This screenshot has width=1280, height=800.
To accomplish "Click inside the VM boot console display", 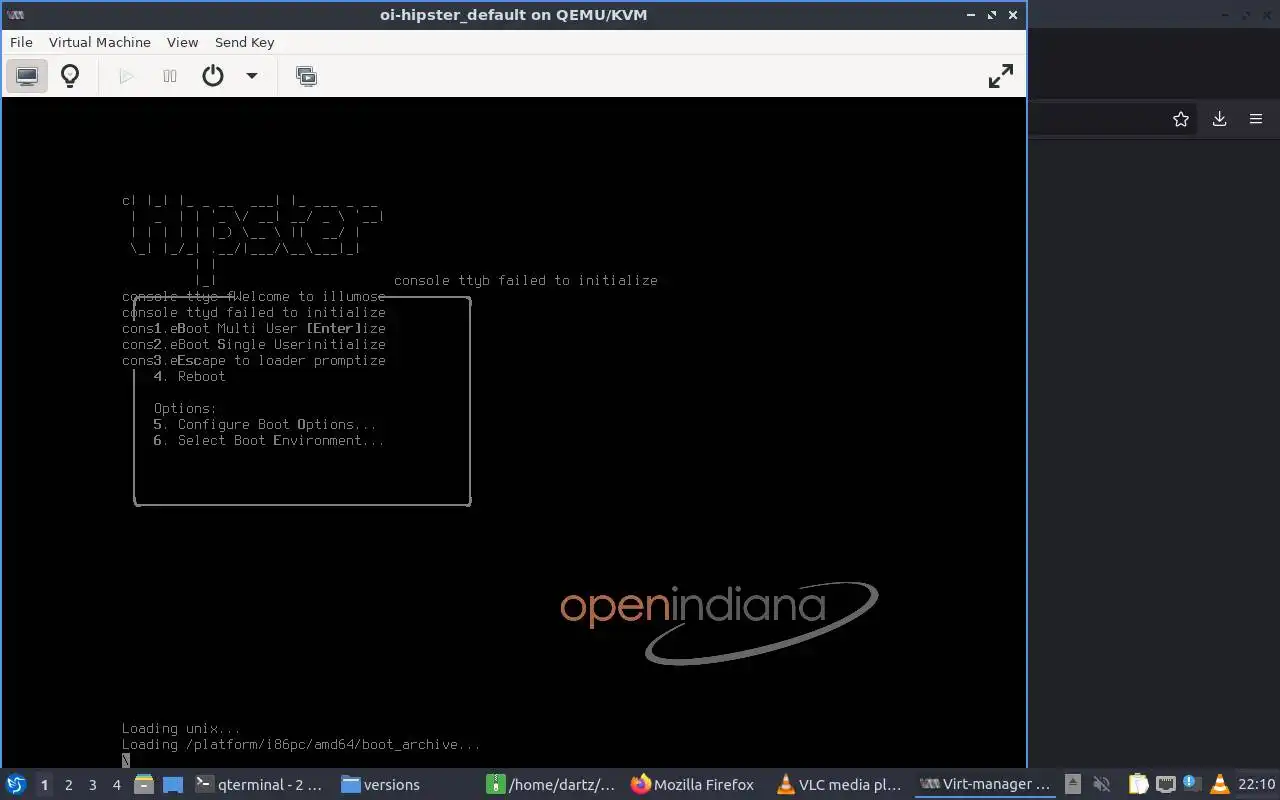I will point(514,432).
